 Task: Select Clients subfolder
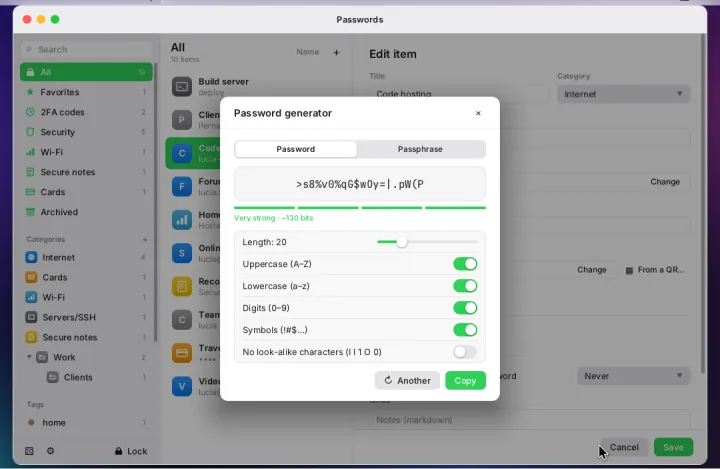[86, 377]
